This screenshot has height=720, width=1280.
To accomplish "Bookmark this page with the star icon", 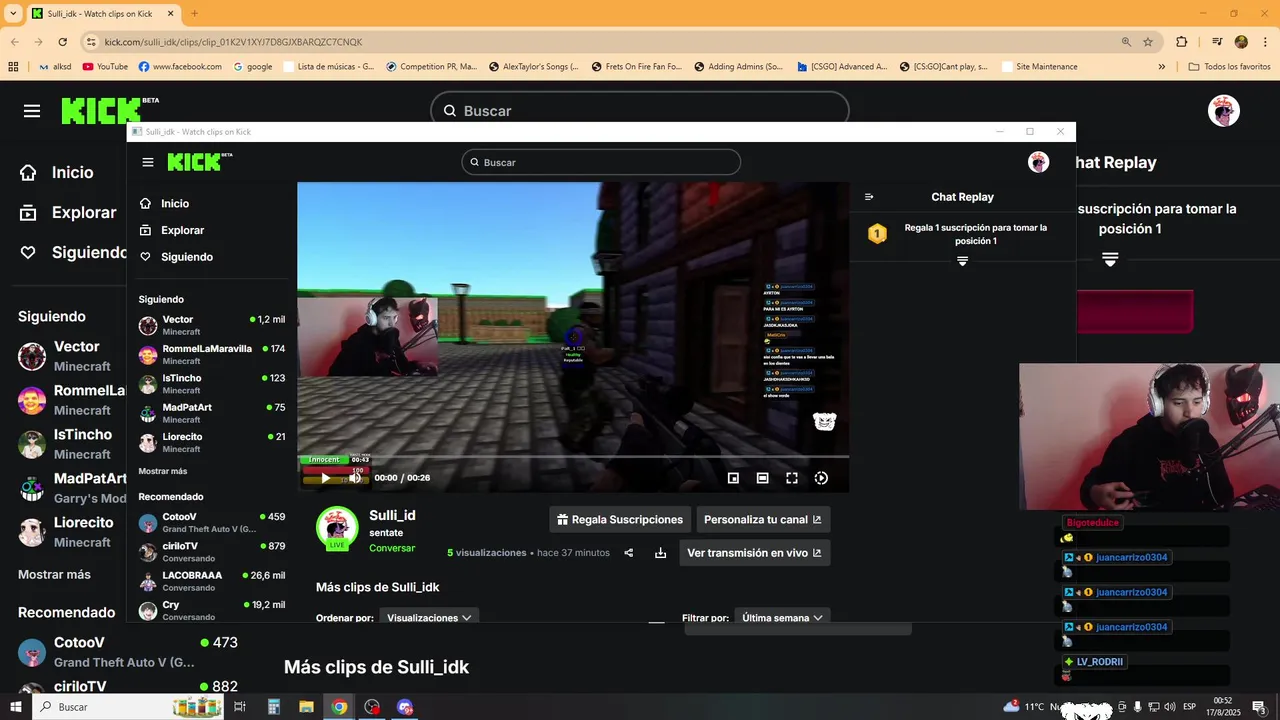I will point(1148,42).
